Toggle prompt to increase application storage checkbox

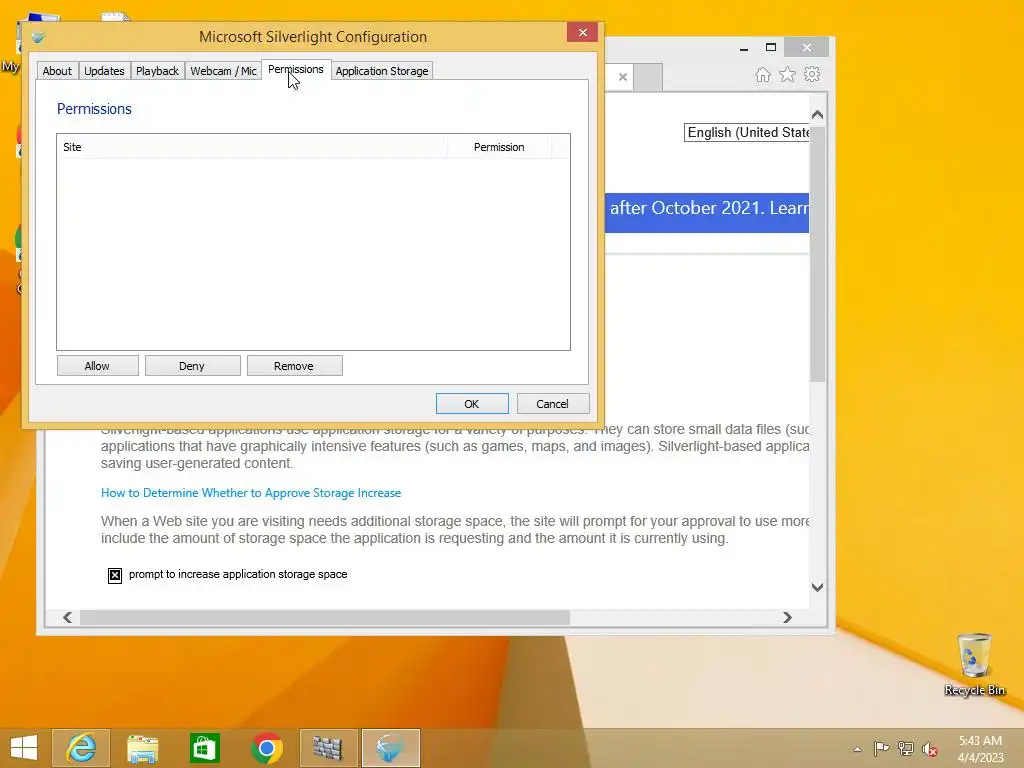click(x=115, y=575)
